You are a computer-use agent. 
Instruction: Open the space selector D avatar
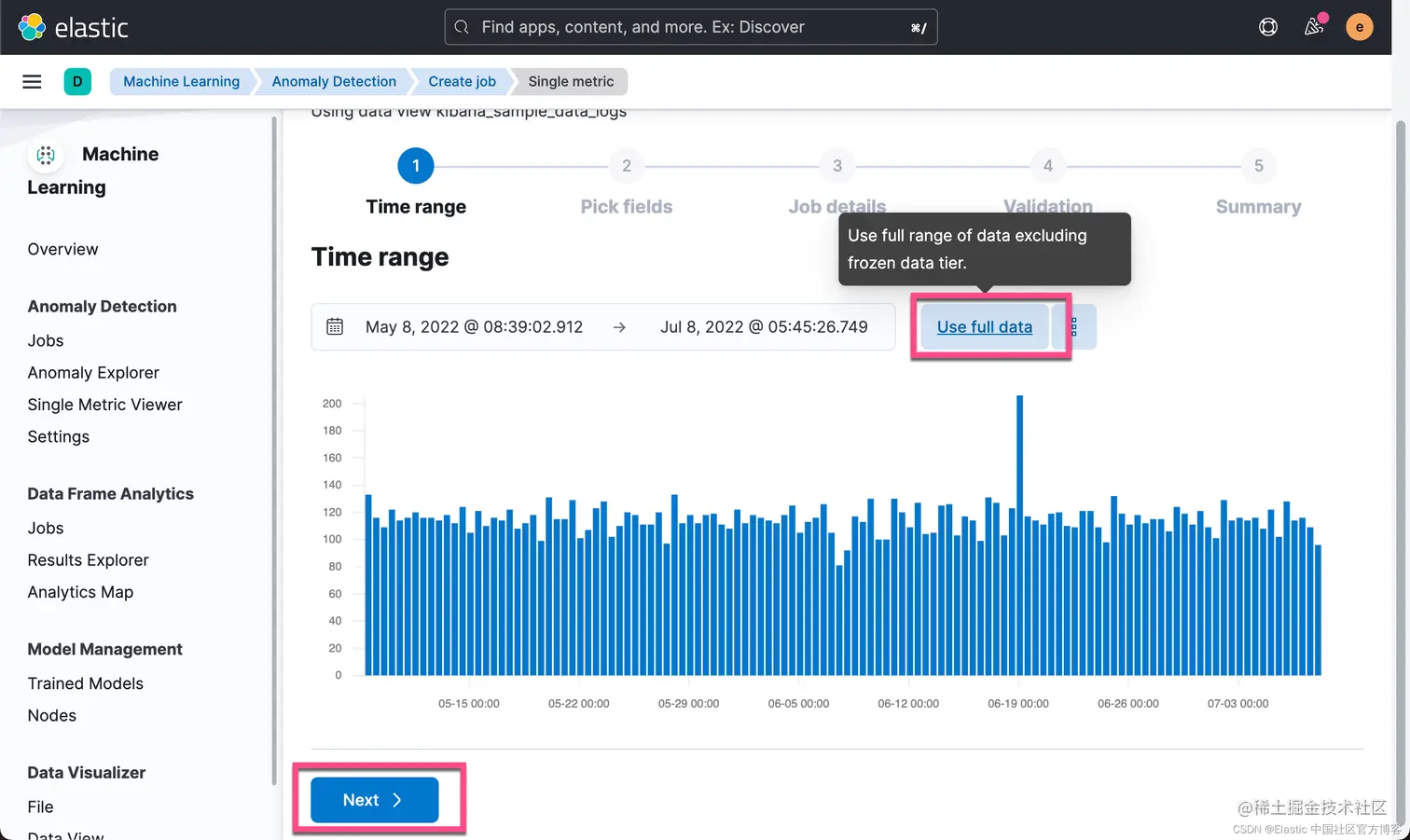(77, 81)
